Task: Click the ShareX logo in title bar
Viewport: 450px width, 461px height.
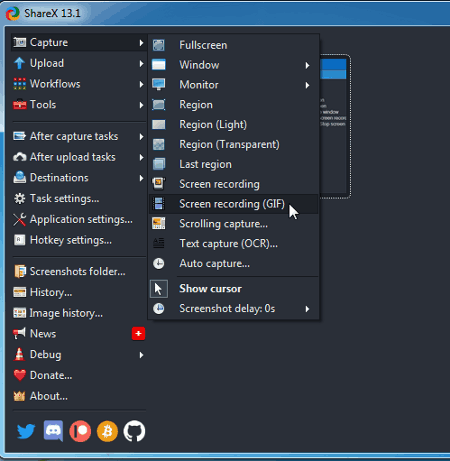Action: click(x=13, y=13)
